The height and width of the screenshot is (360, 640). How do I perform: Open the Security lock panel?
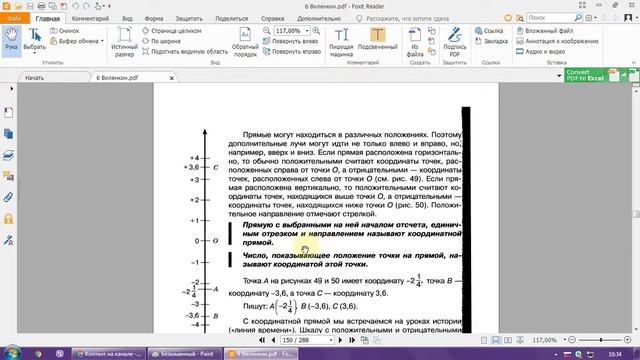click(8, 219)
